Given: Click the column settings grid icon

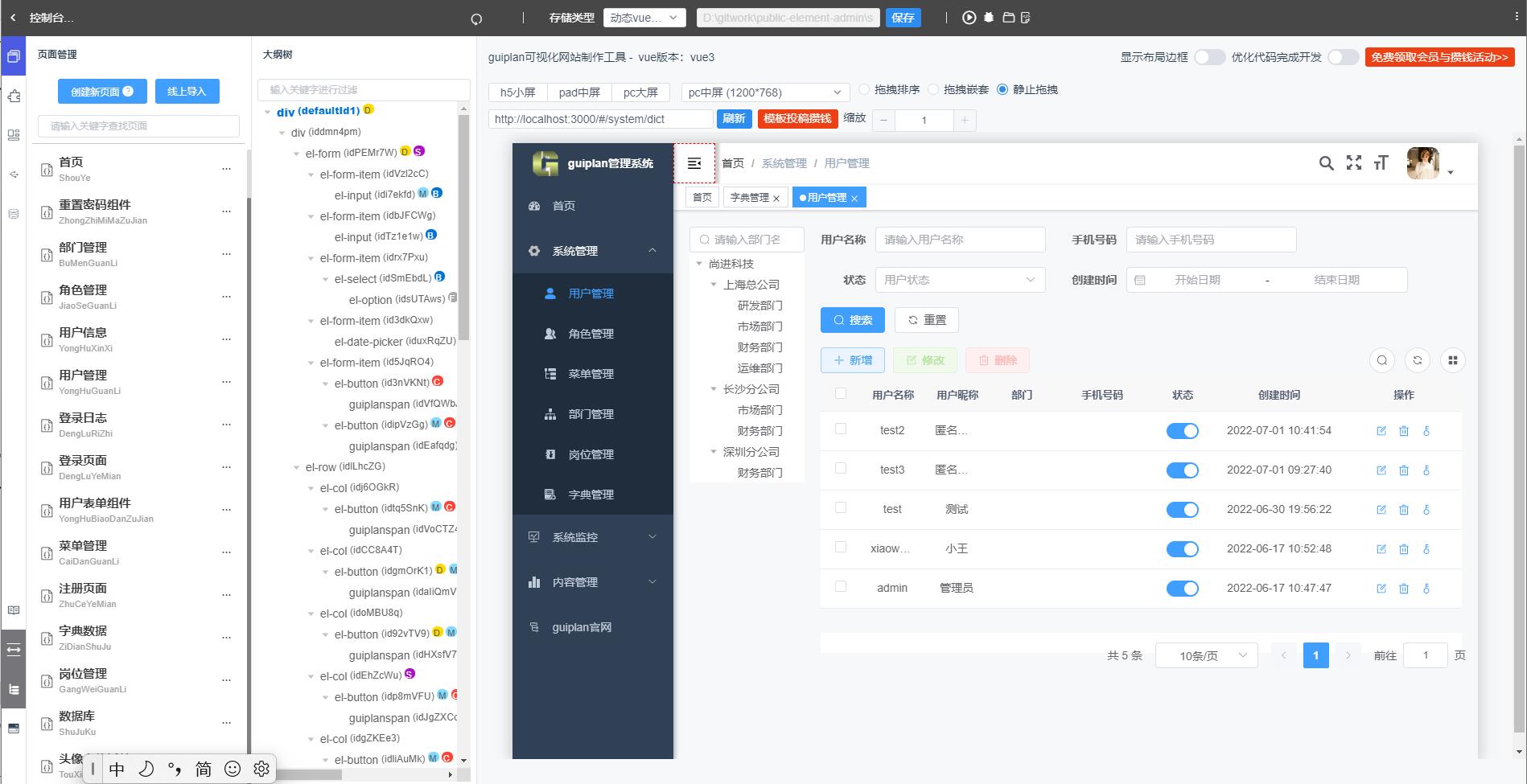Looking at the screenshot, I should (x=1452, y=360).
